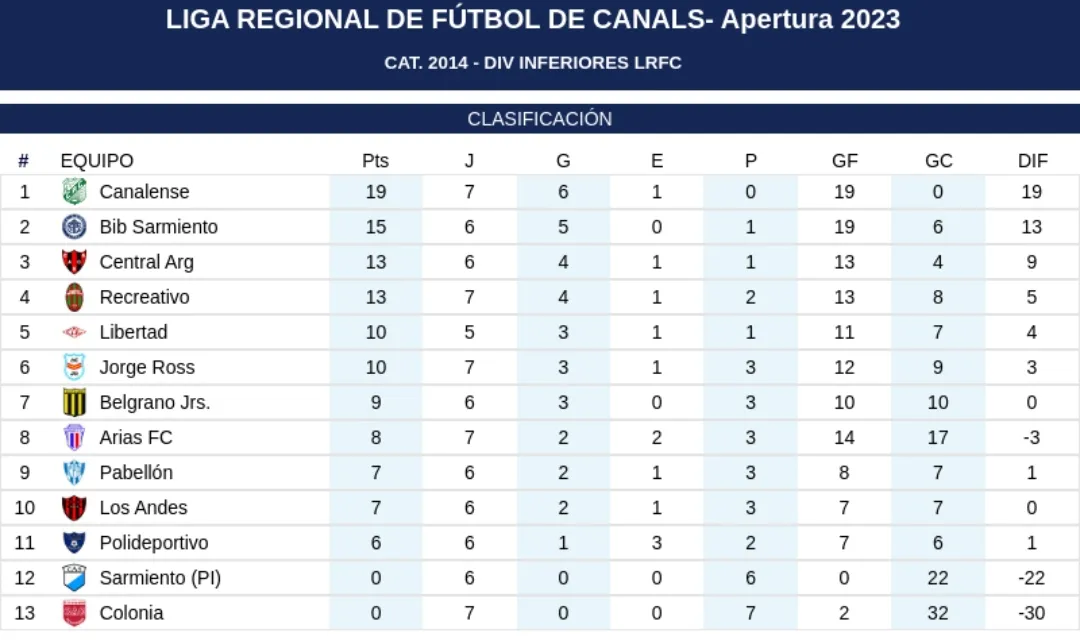Select the Pts column header
1080x644 pixels.
point(375,161)
